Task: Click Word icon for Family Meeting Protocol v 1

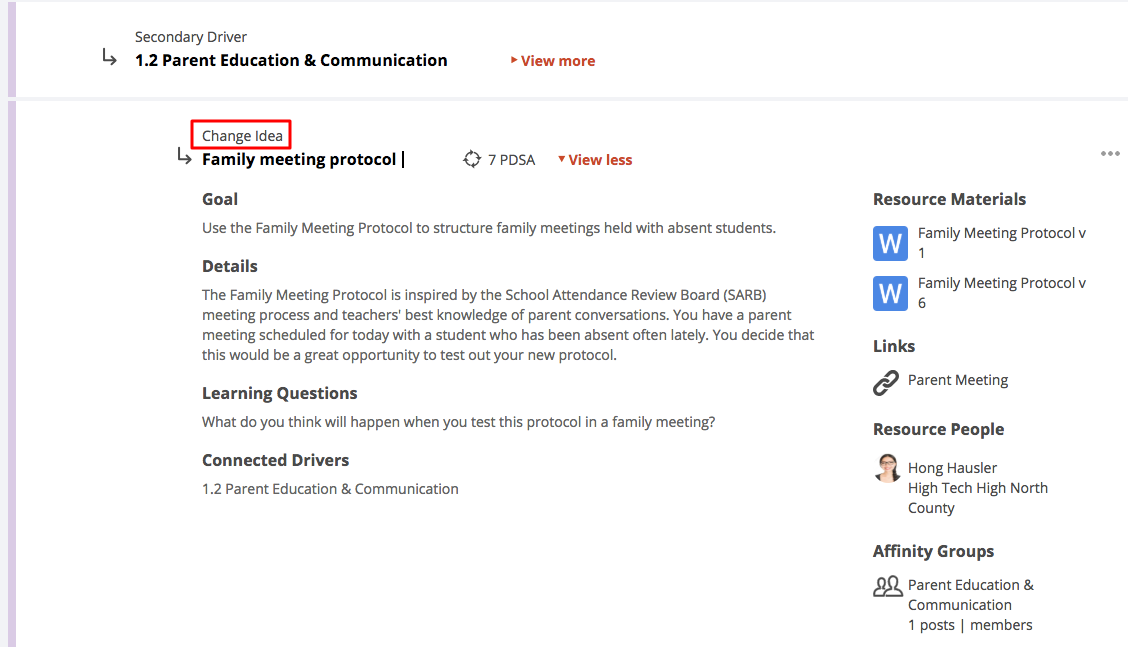Action: 890,243
